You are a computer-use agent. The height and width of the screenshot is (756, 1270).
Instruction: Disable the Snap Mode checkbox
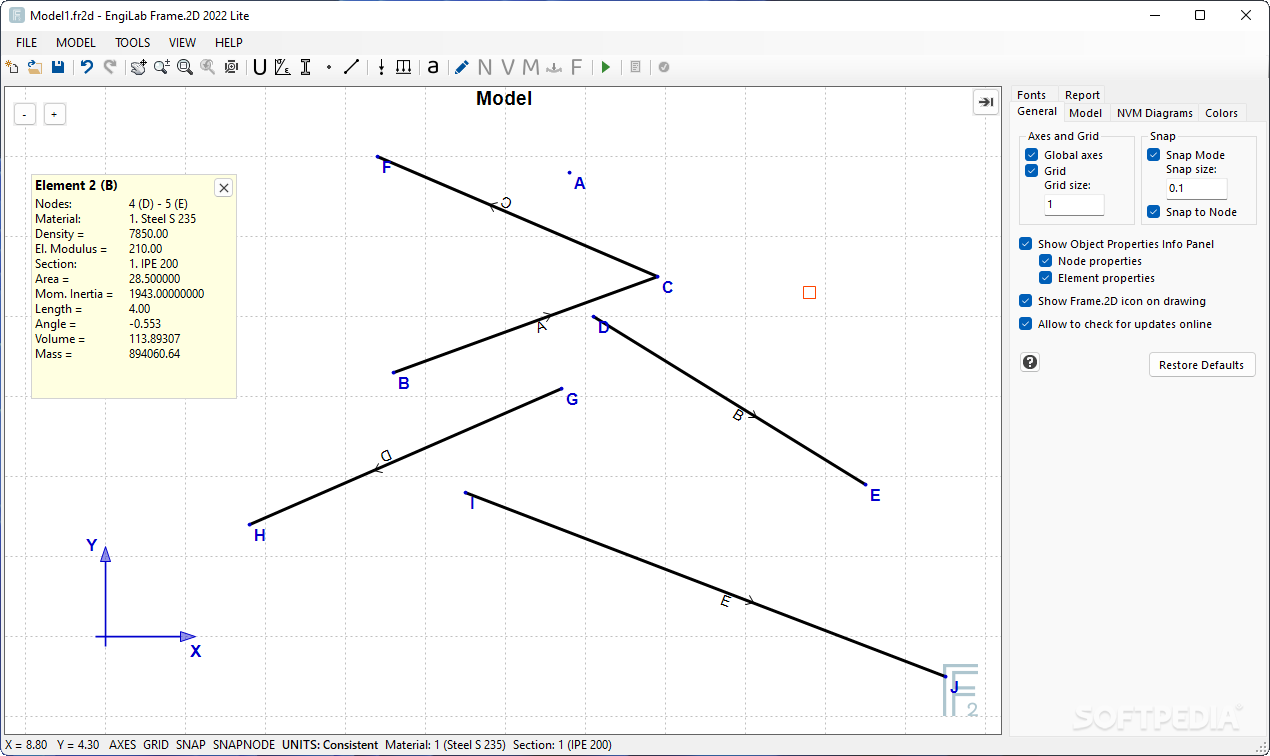(1154, 155)
